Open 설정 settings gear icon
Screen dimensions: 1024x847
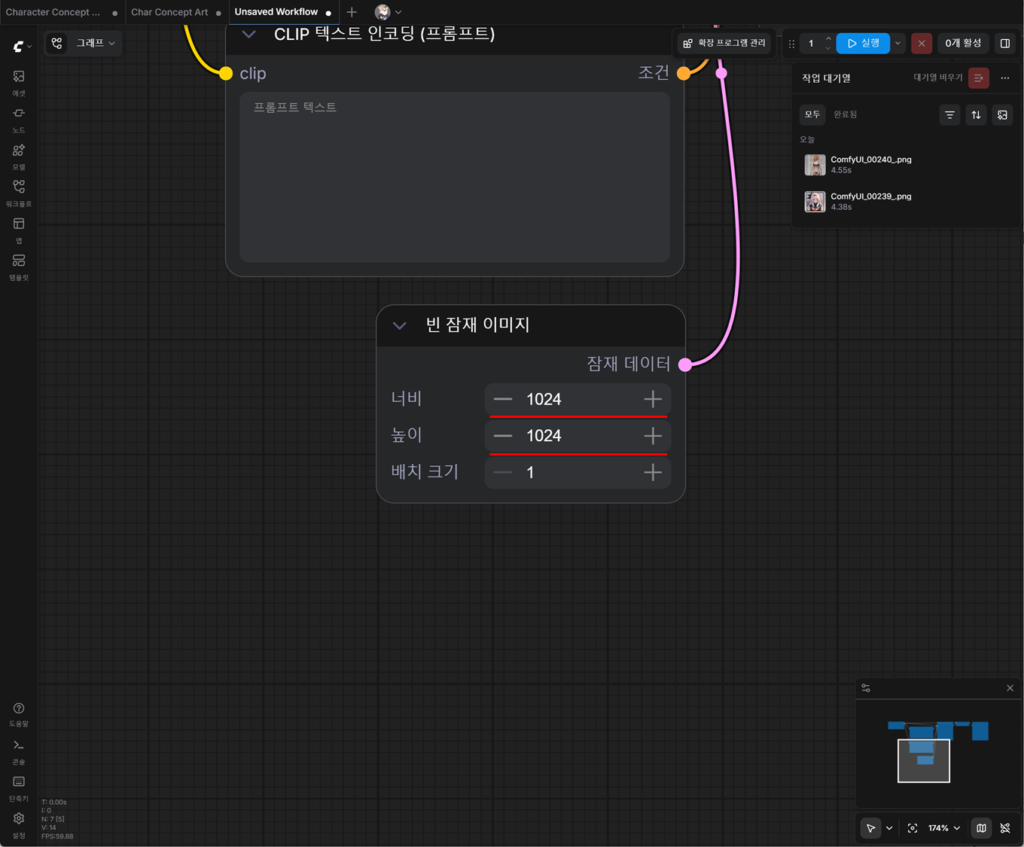18,825
